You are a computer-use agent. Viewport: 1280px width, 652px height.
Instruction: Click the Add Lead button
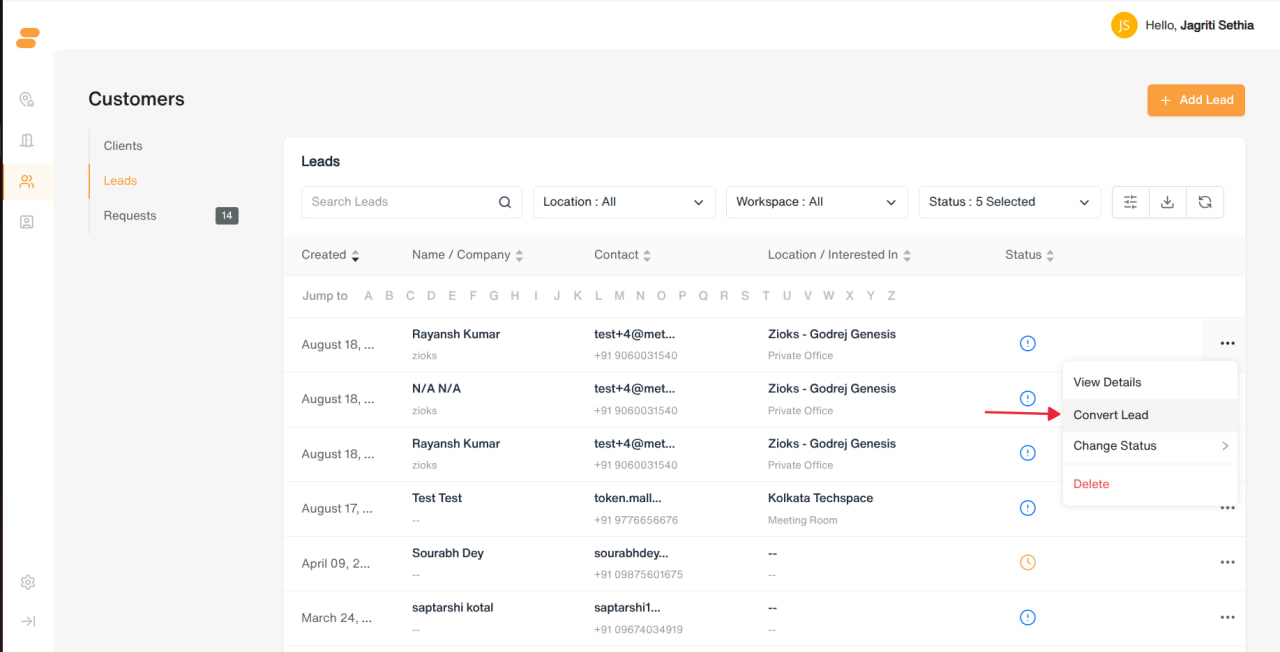(x=1196, y=100)
